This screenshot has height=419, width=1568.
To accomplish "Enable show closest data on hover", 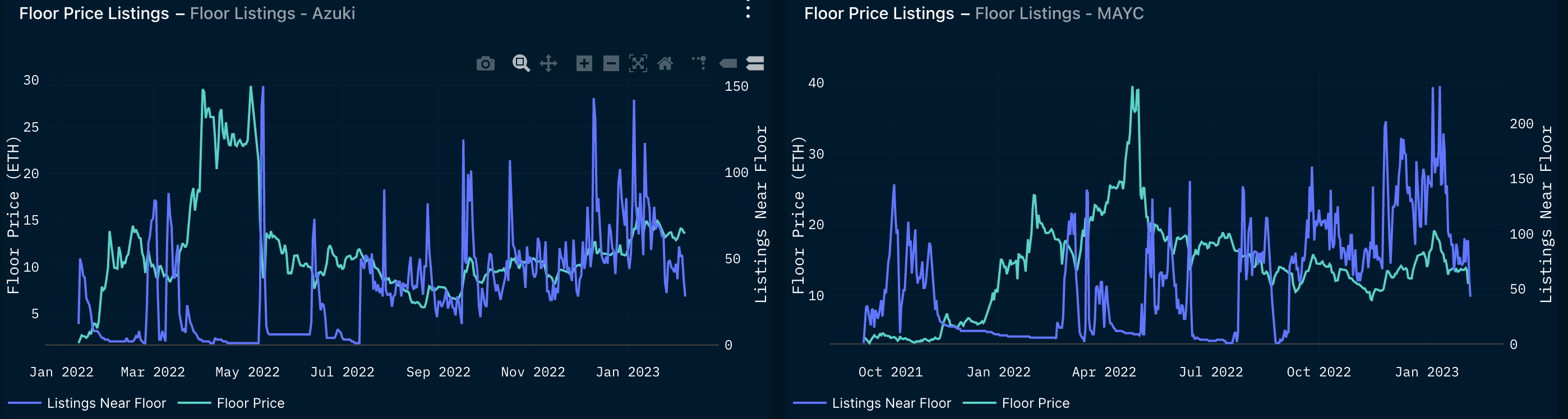I will click(x=728, y=63).
